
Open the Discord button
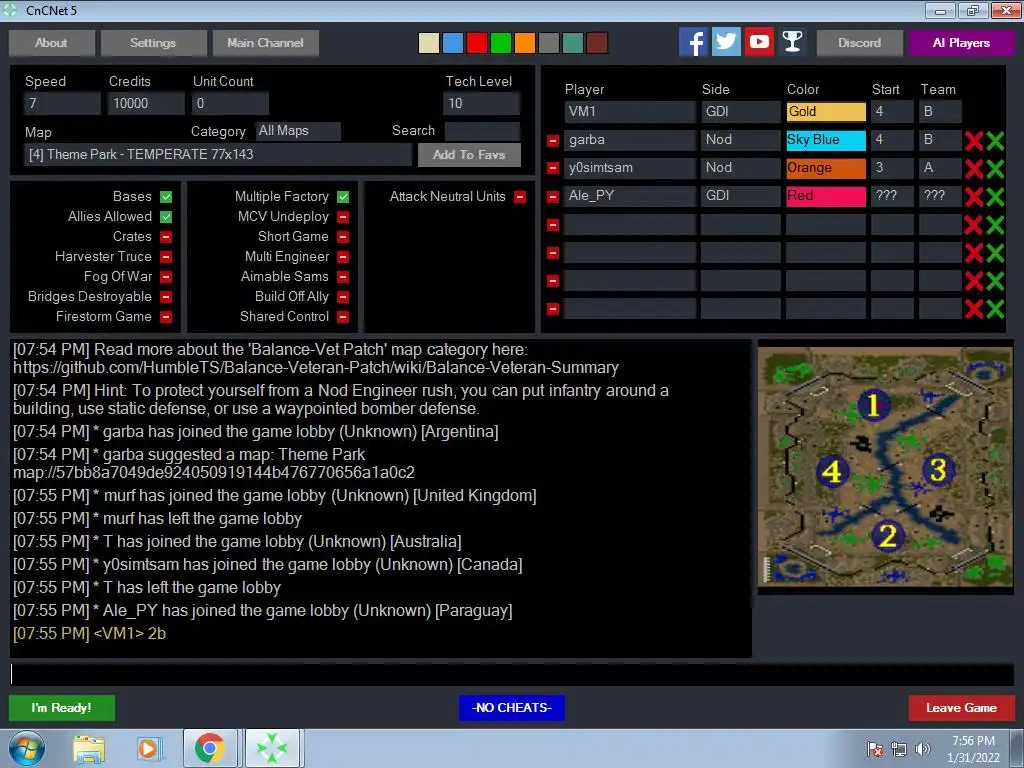(x=859, y=43)
